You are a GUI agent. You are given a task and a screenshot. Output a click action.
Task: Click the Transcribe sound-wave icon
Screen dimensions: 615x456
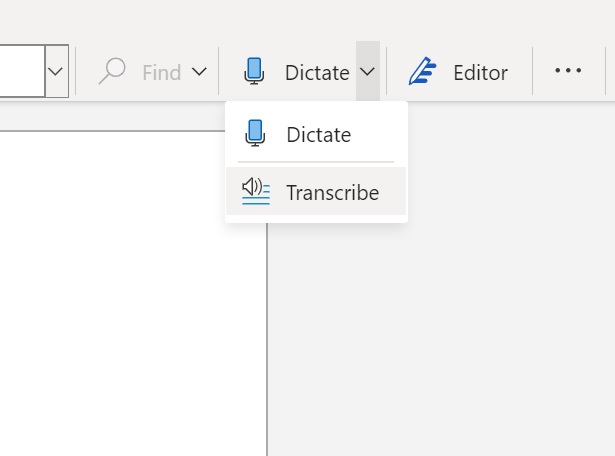click(x=256, y=191)
